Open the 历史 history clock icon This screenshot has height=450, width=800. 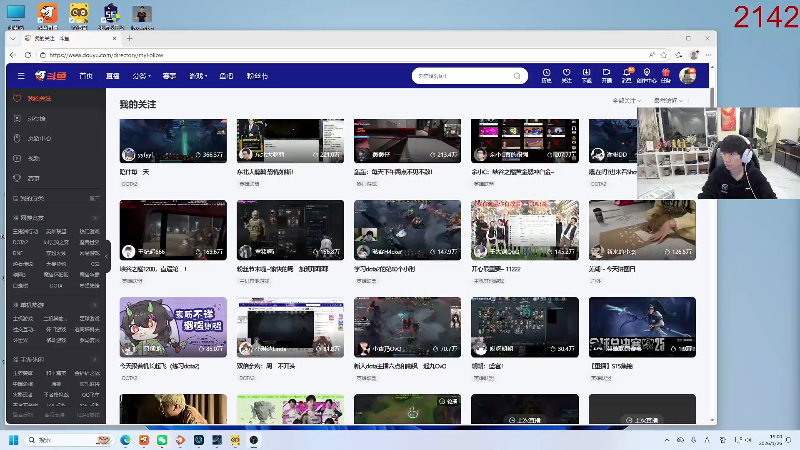click(546, 76)
